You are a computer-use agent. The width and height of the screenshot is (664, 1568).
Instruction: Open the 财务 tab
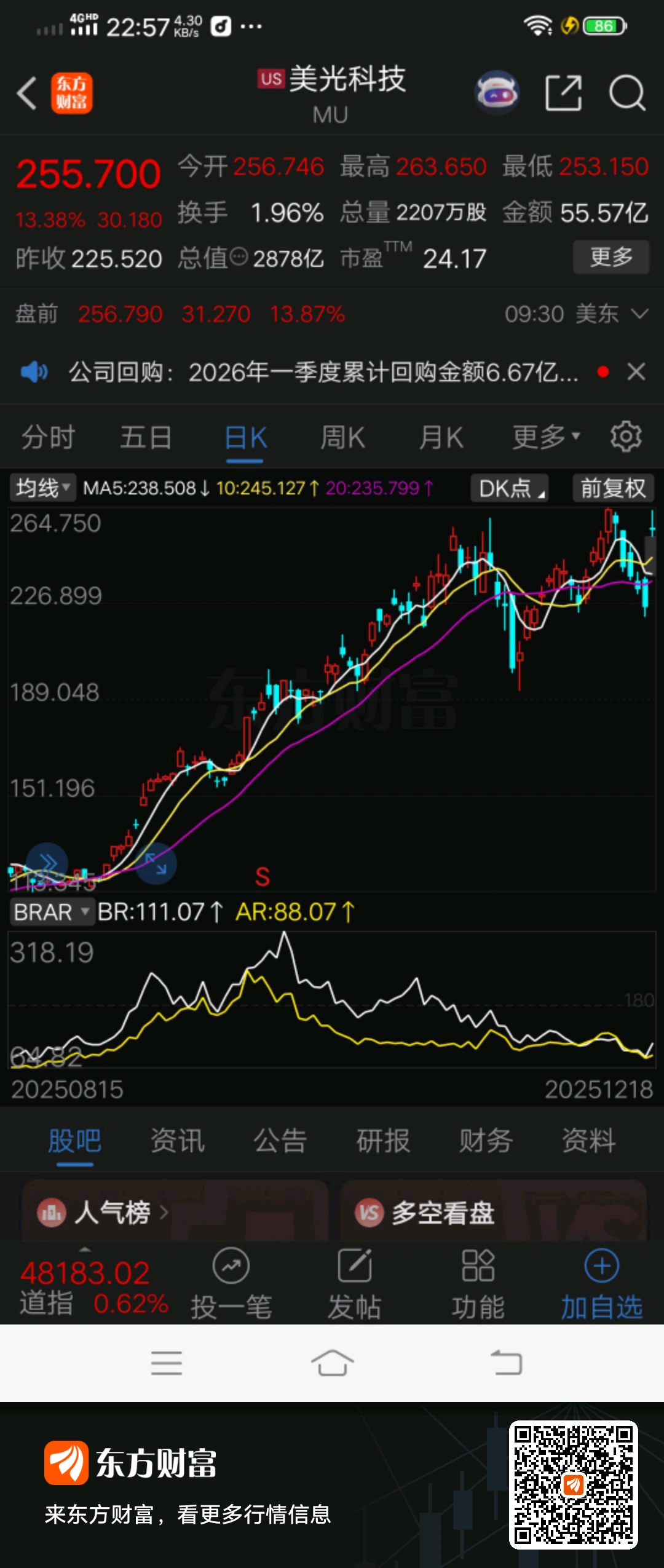coord(486,1141)
